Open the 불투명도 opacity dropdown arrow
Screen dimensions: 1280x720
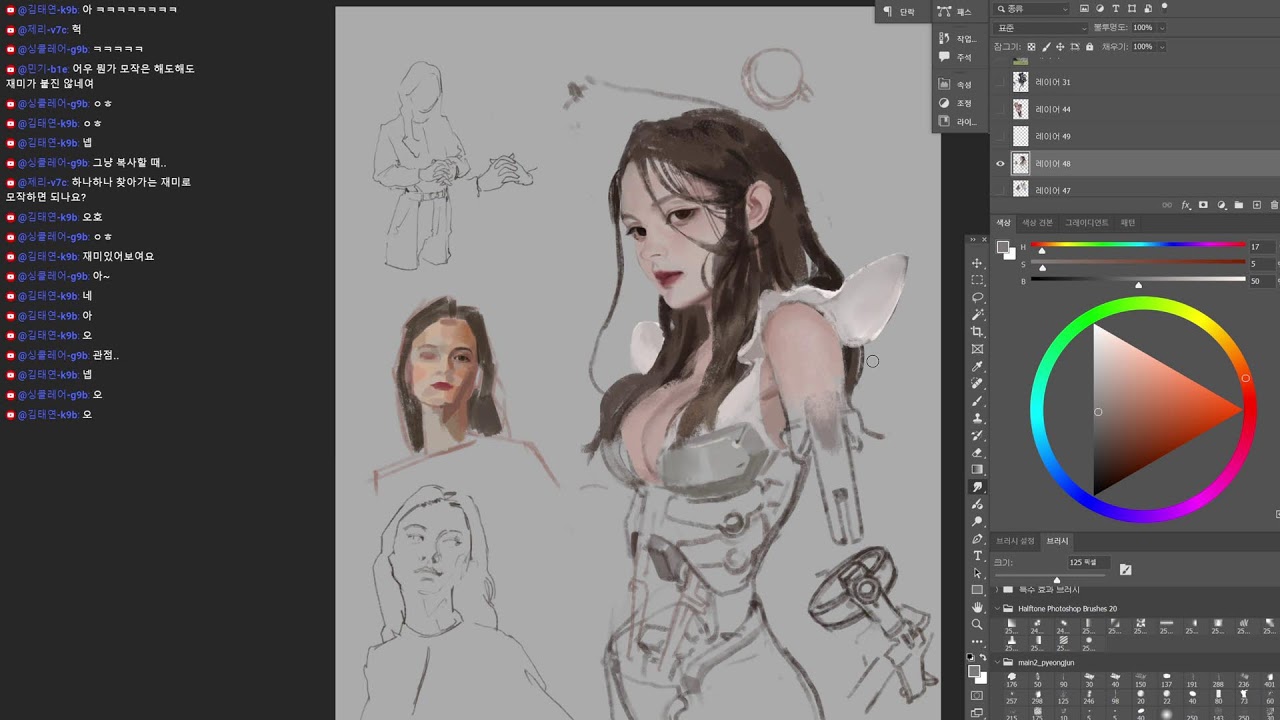(x=1162, y=28)
